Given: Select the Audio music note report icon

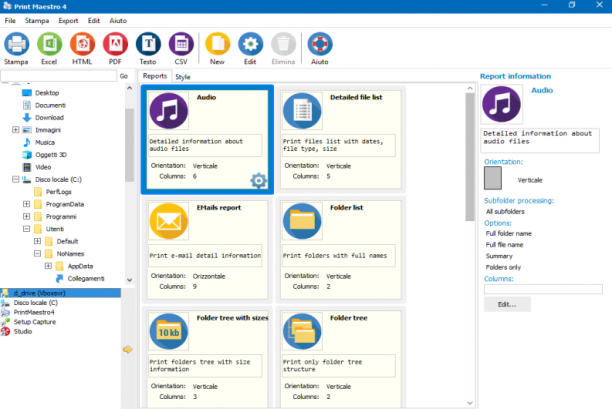Looking at the screenshot, I should tap(169, 111).
